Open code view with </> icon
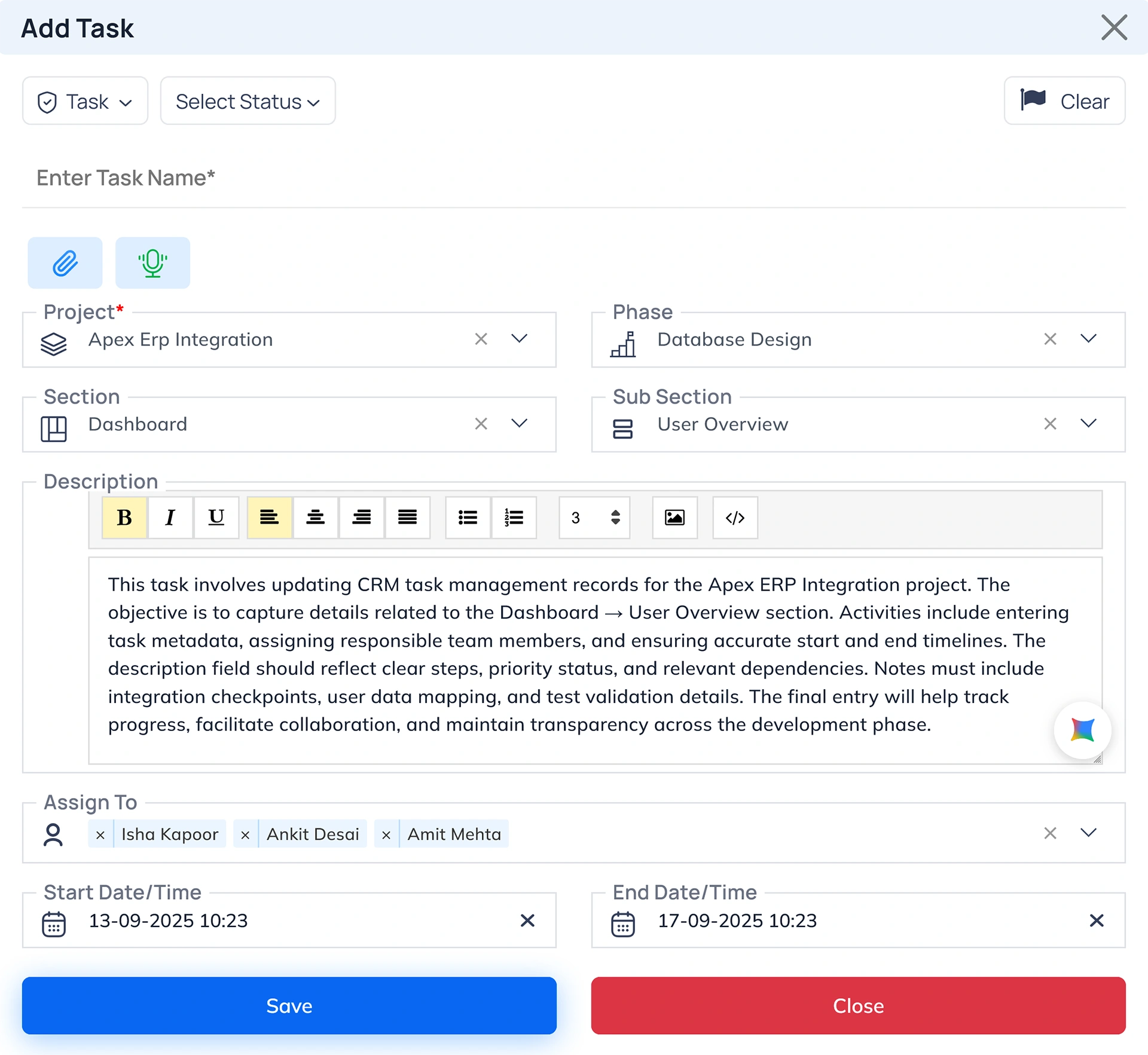This screenshot has width=1148, height=1055. point(735,517)
